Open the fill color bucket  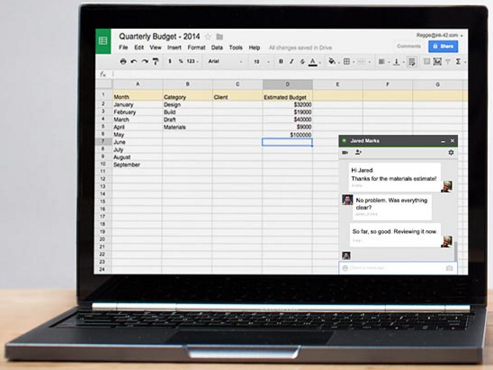tap(332, 61)
